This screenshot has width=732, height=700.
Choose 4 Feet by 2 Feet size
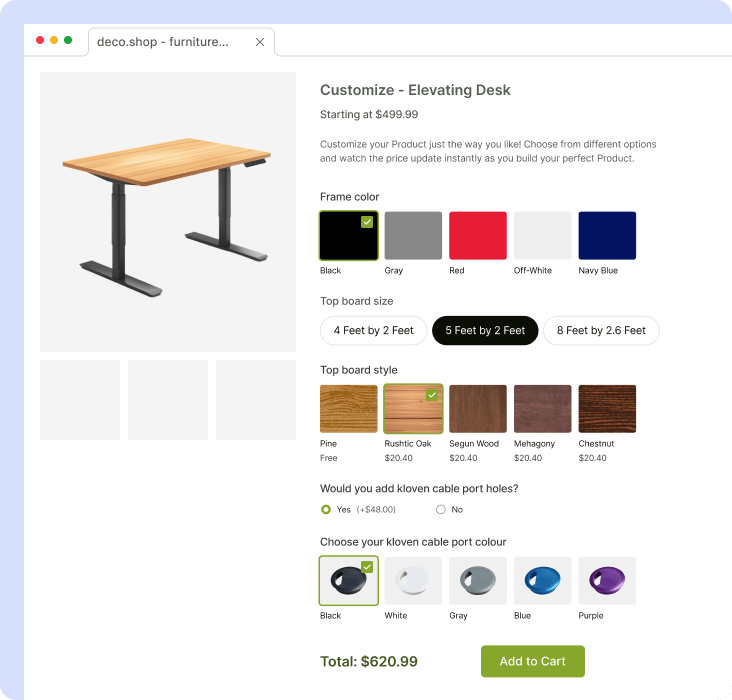coord(373,331)
